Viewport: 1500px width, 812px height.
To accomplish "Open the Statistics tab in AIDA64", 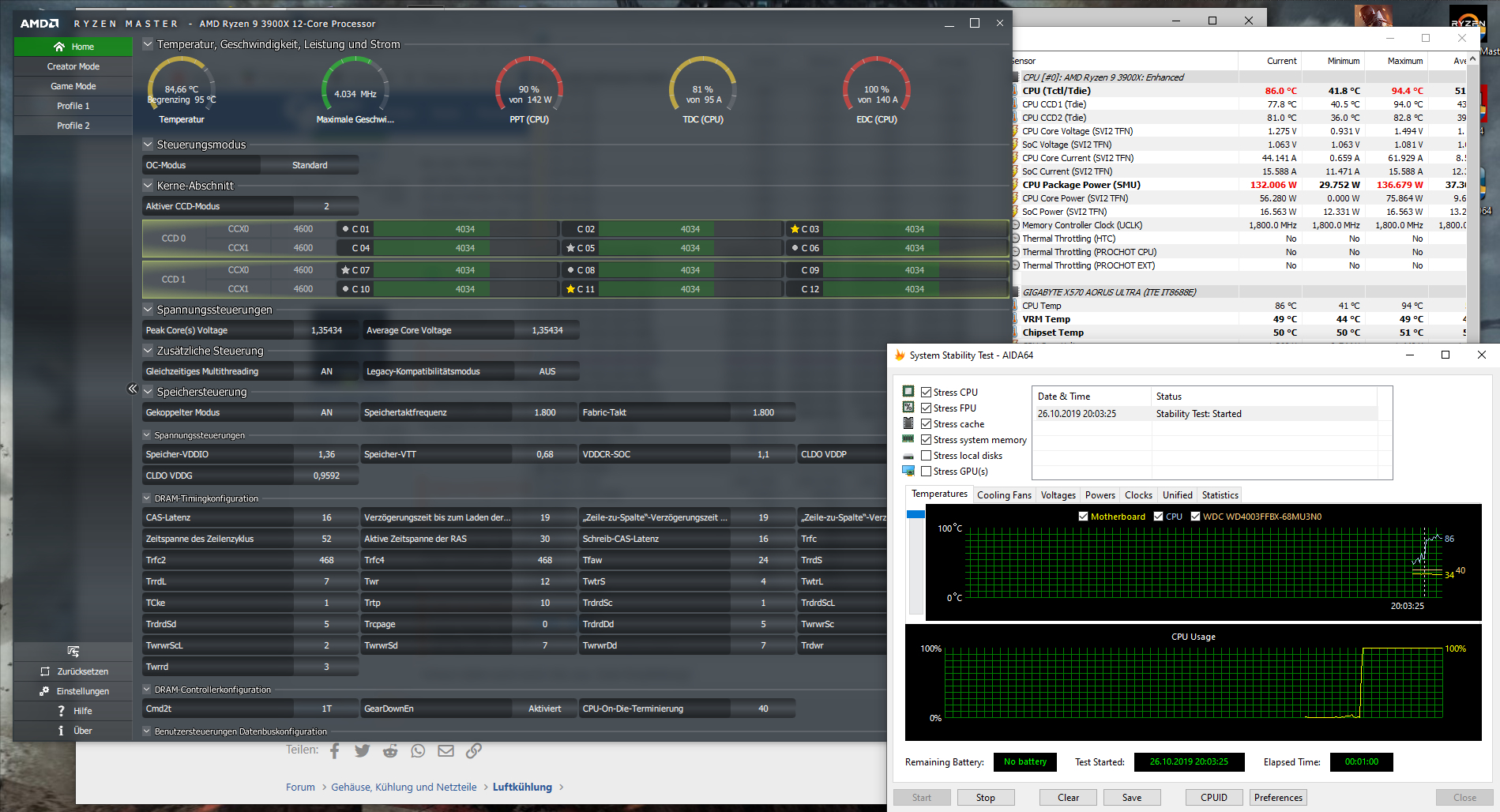I will [1220, 495].
